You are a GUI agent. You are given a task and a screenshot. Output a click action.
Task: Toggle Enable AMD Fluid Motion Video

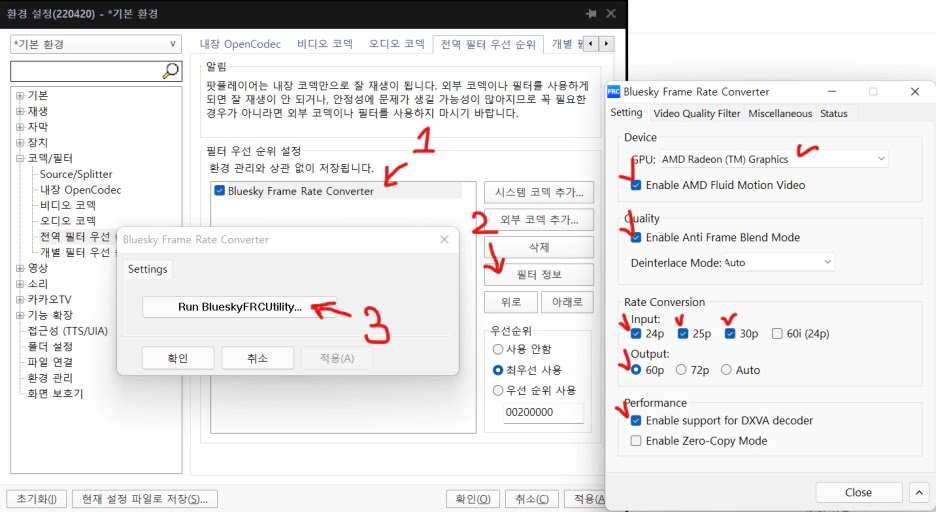(636, 185)
